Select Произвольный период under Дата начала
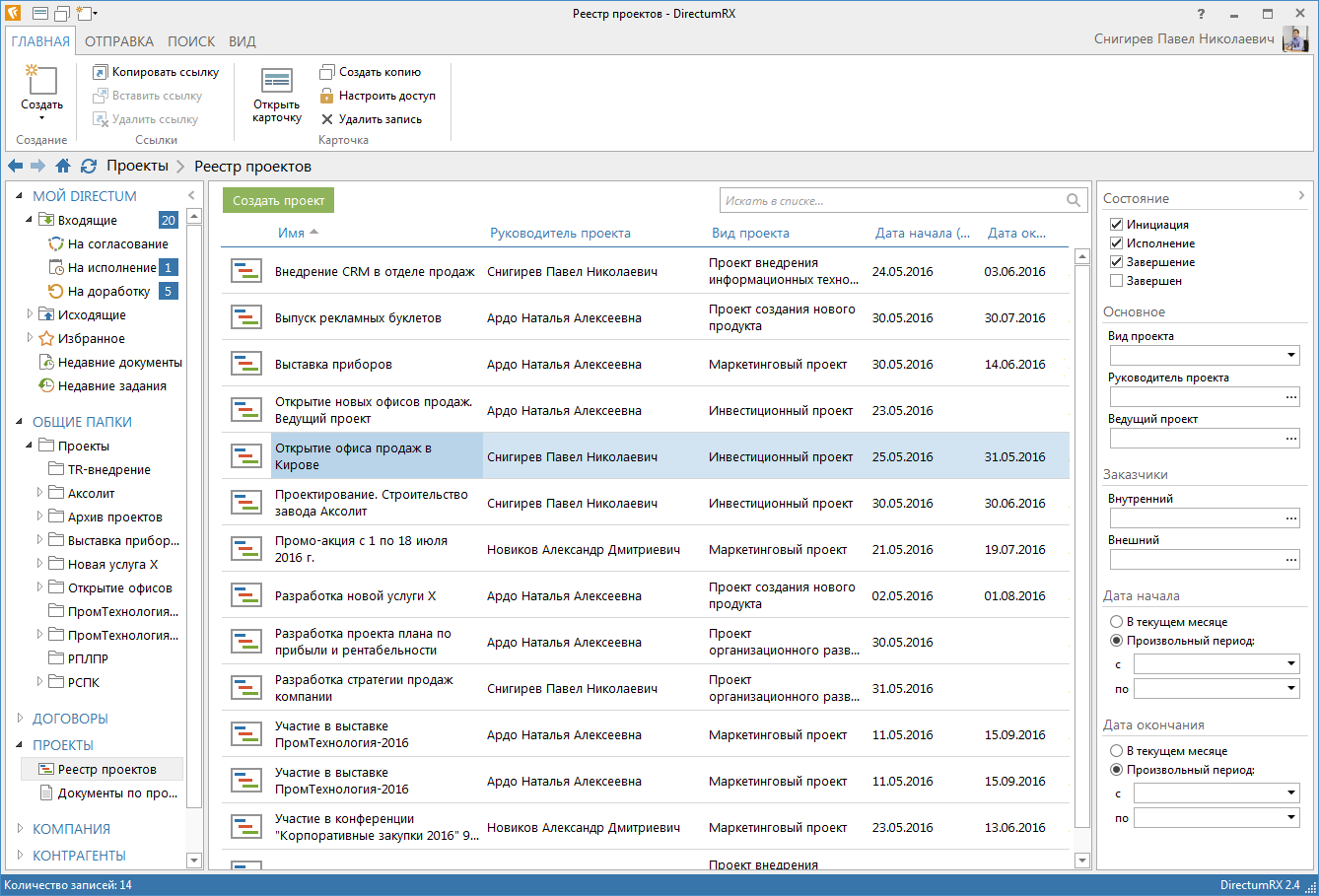Screen dimensions: 1319x896 [x=1117, y=641]
